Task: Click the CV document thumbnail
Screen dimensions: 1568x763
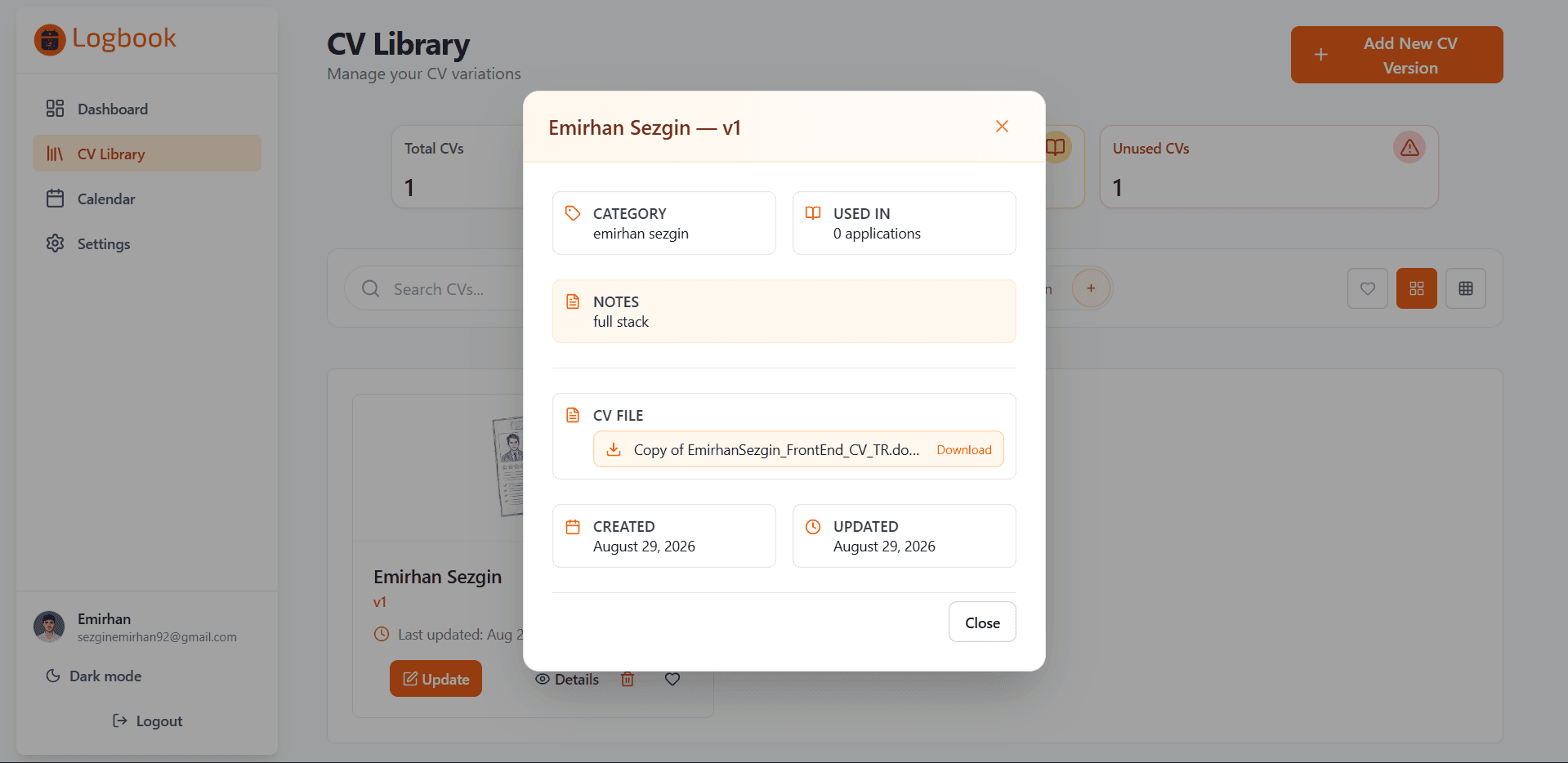Action: pyautogui.click(x=507, y=466)
